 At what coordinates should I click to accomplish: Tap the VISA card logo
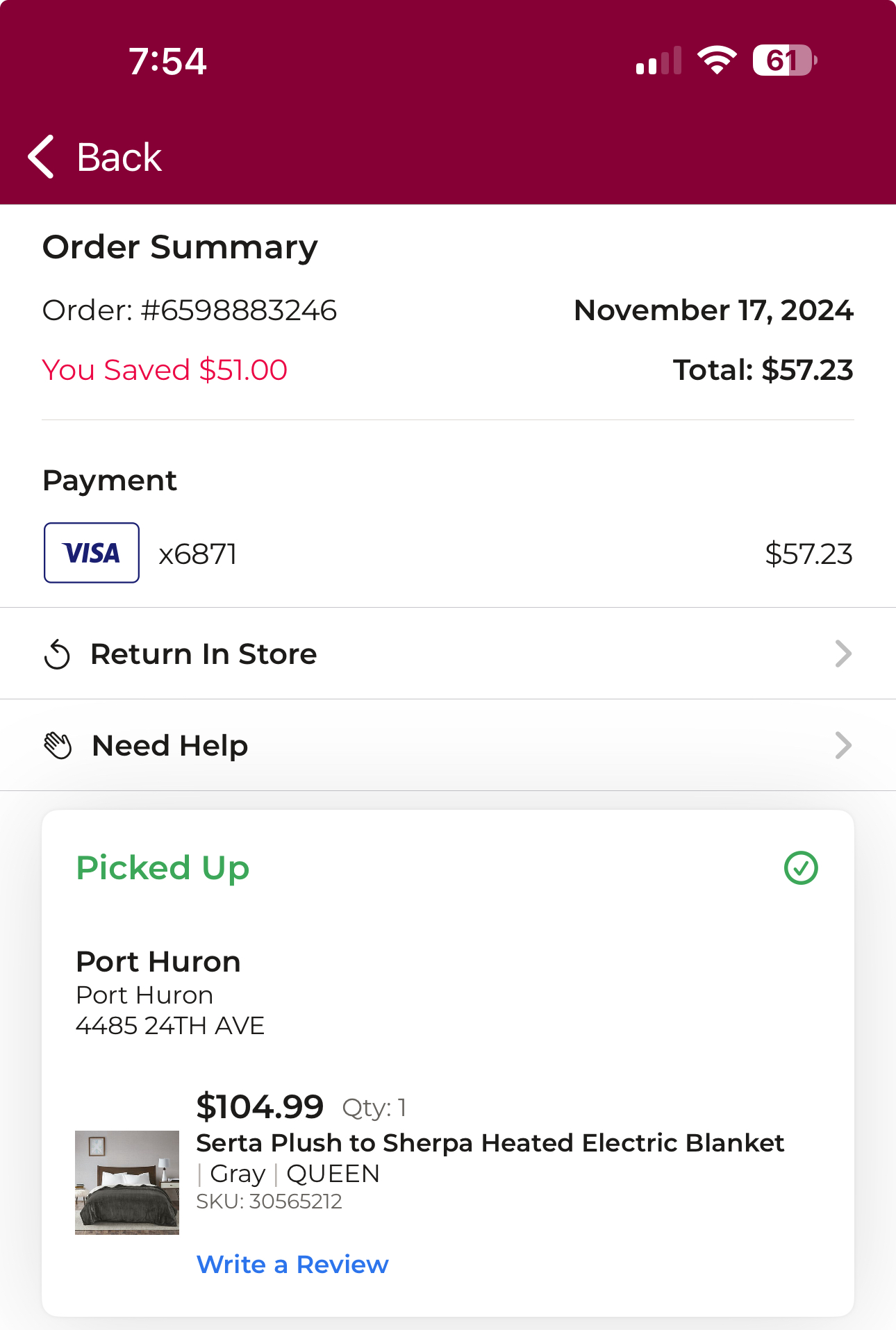pyautogui.click(x=92, y=553)
